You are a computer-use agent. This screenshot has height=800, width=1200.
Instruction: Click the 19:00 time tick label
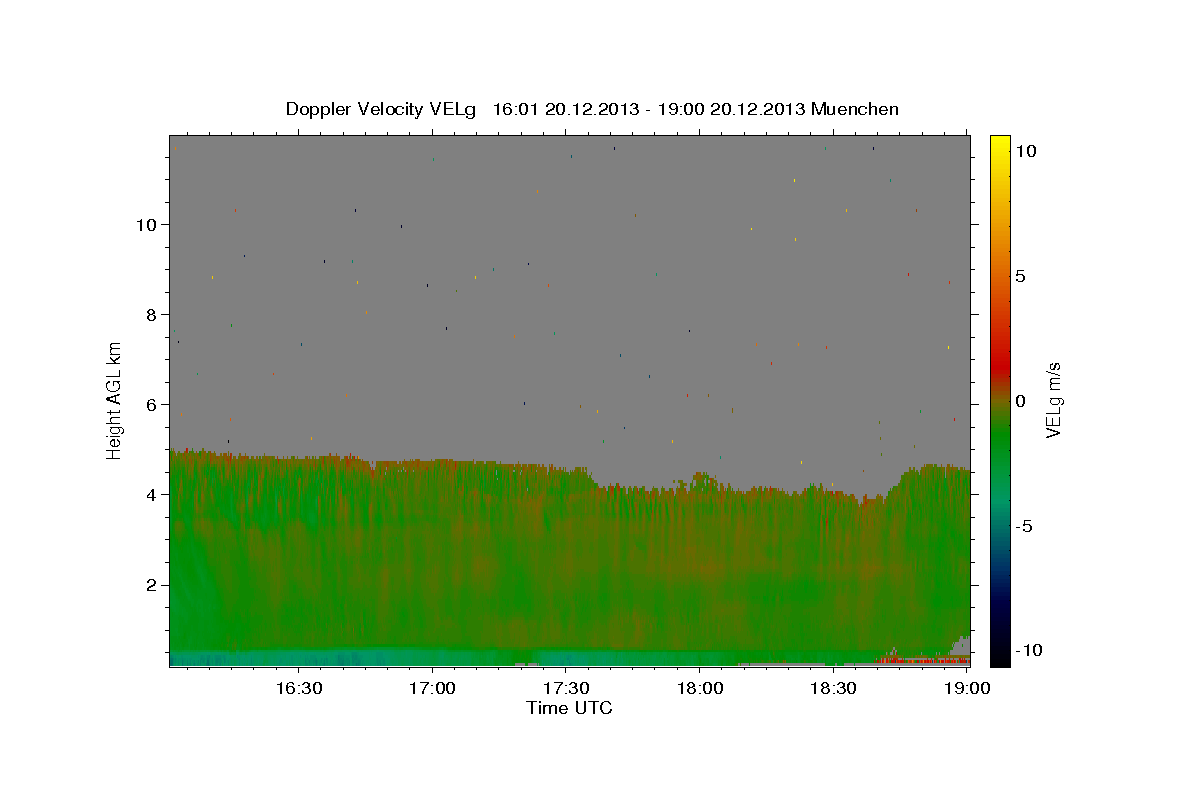click(x=966, y=688)
